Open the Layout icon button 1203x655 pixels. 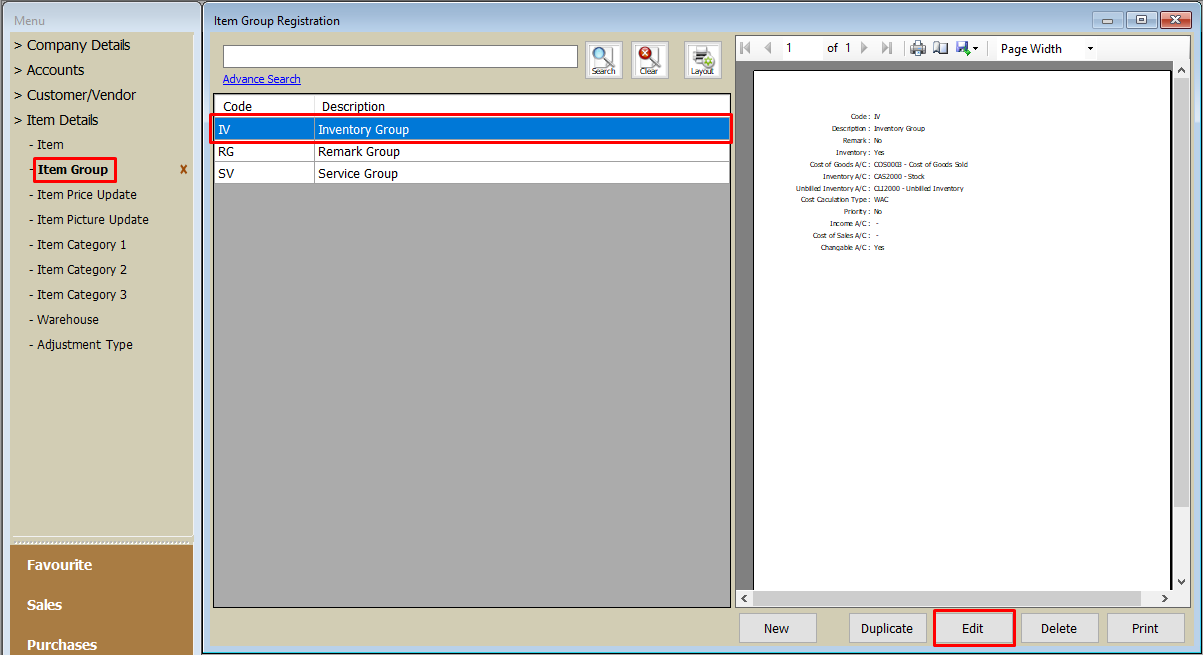coord(703,60)
